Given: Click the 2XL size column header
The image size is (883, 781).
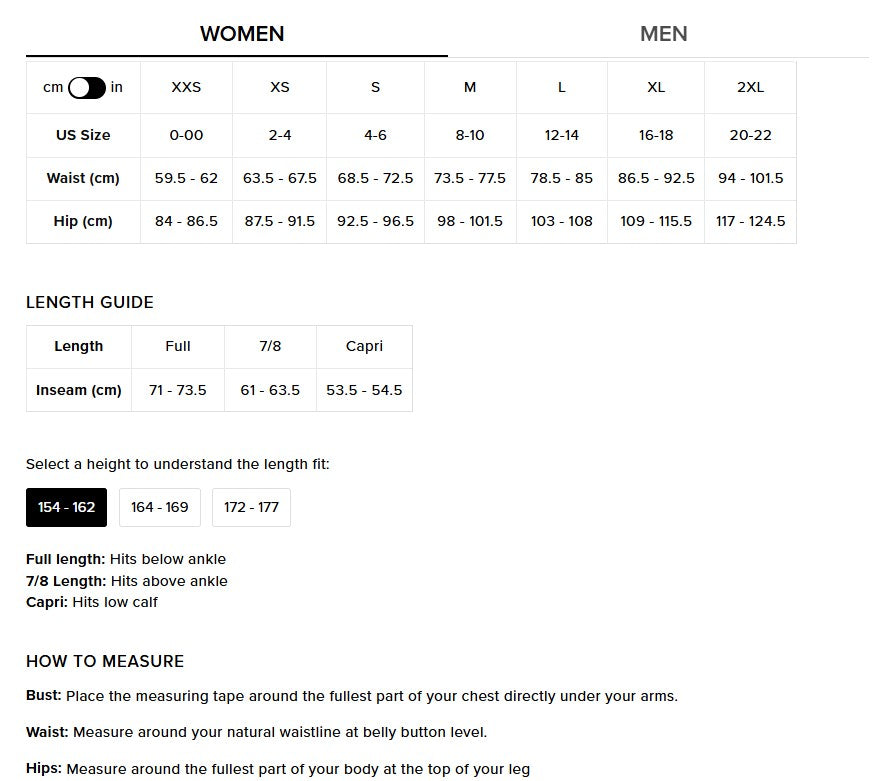Looking at the screenshot, I should (750, 88).
